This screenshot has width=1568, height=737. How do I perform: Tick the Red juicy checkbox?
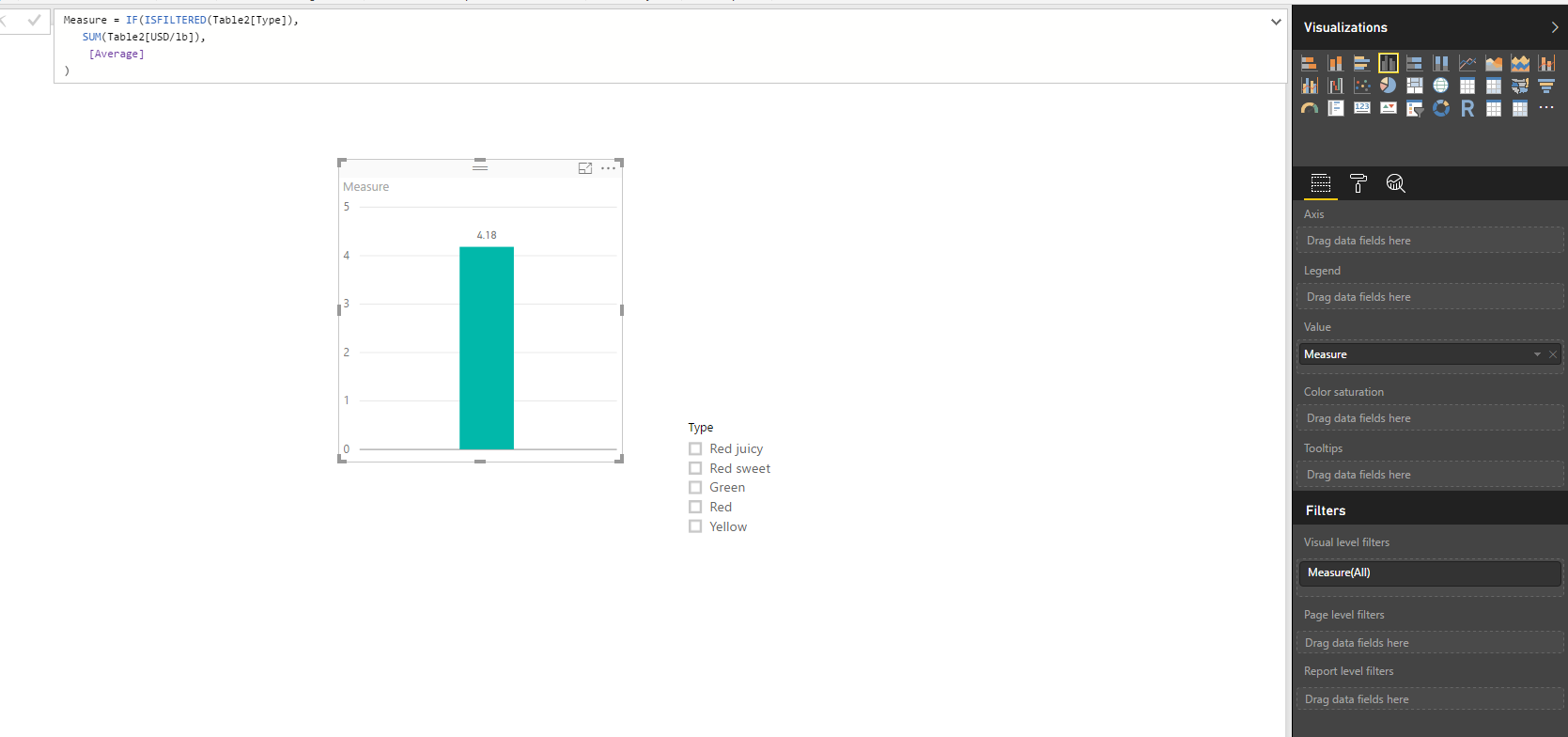pyautogui.click(x=695, y=449)
